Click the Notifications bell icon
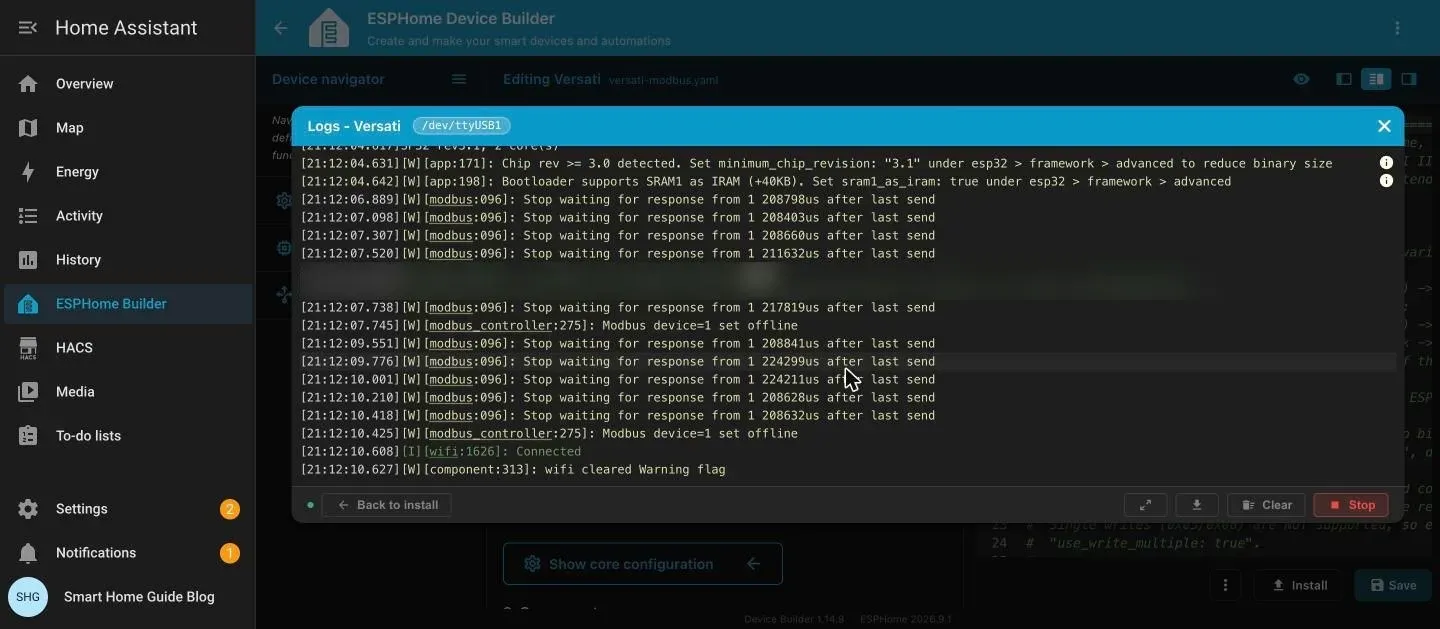The width and height of the screenshot is (1440, 629). coord(28,553)
